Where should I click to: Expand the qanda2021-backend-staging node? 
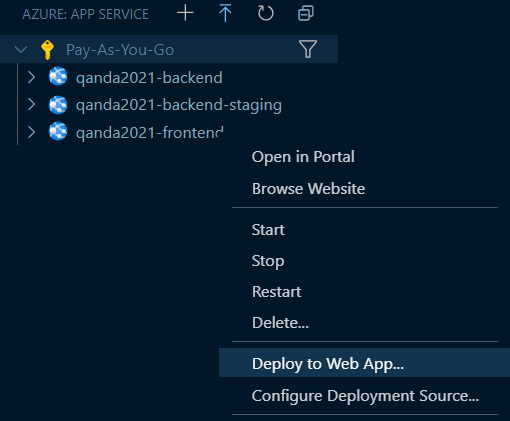point(32,104)
